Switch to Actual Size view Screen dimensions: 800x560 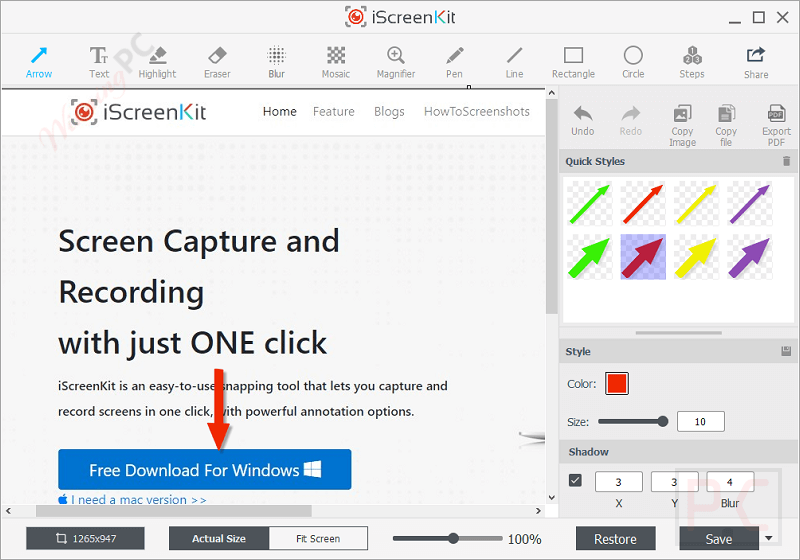click(219, 538)
